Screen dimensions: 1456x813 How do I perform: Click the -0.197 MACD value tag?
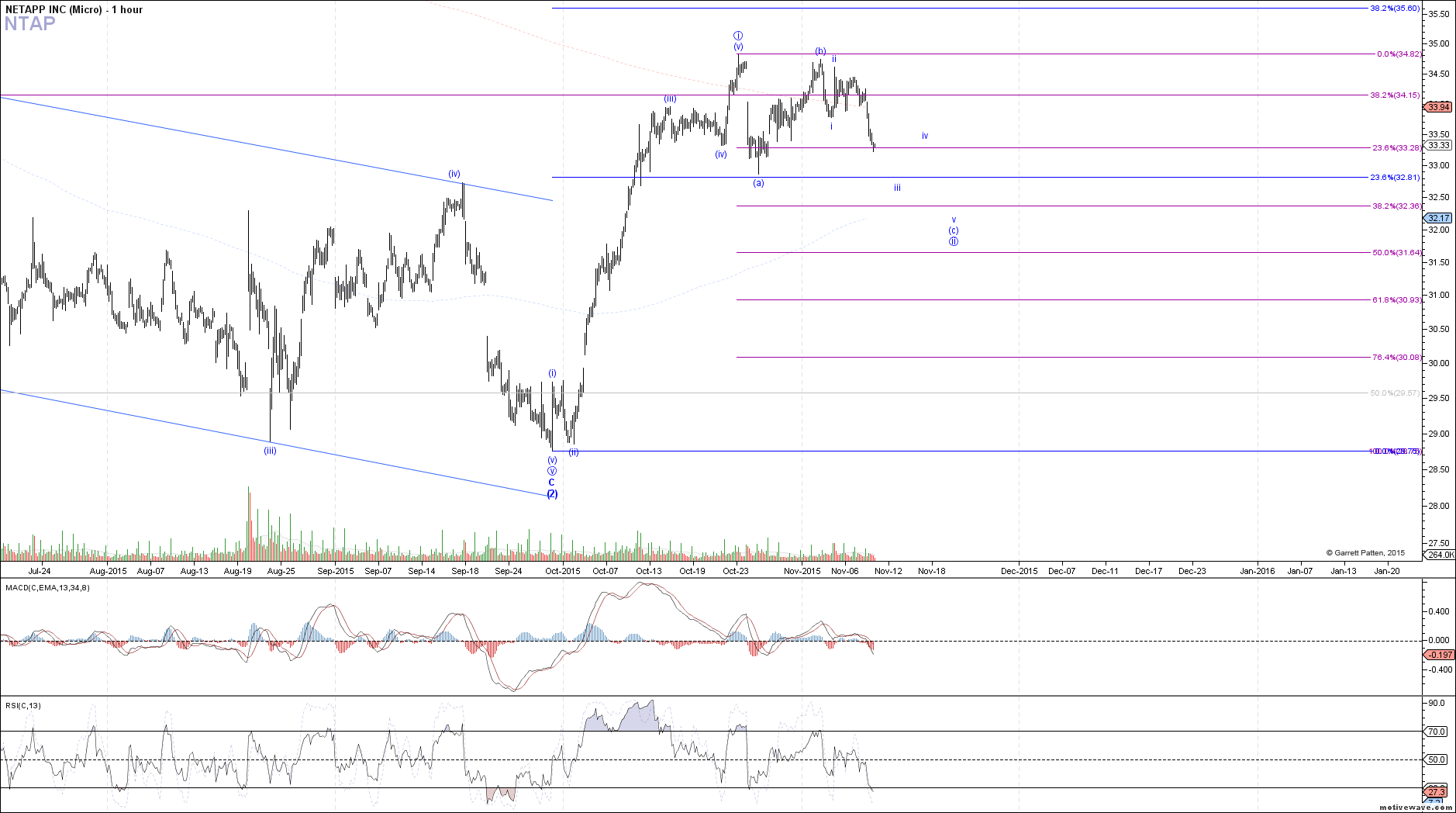1440,655
